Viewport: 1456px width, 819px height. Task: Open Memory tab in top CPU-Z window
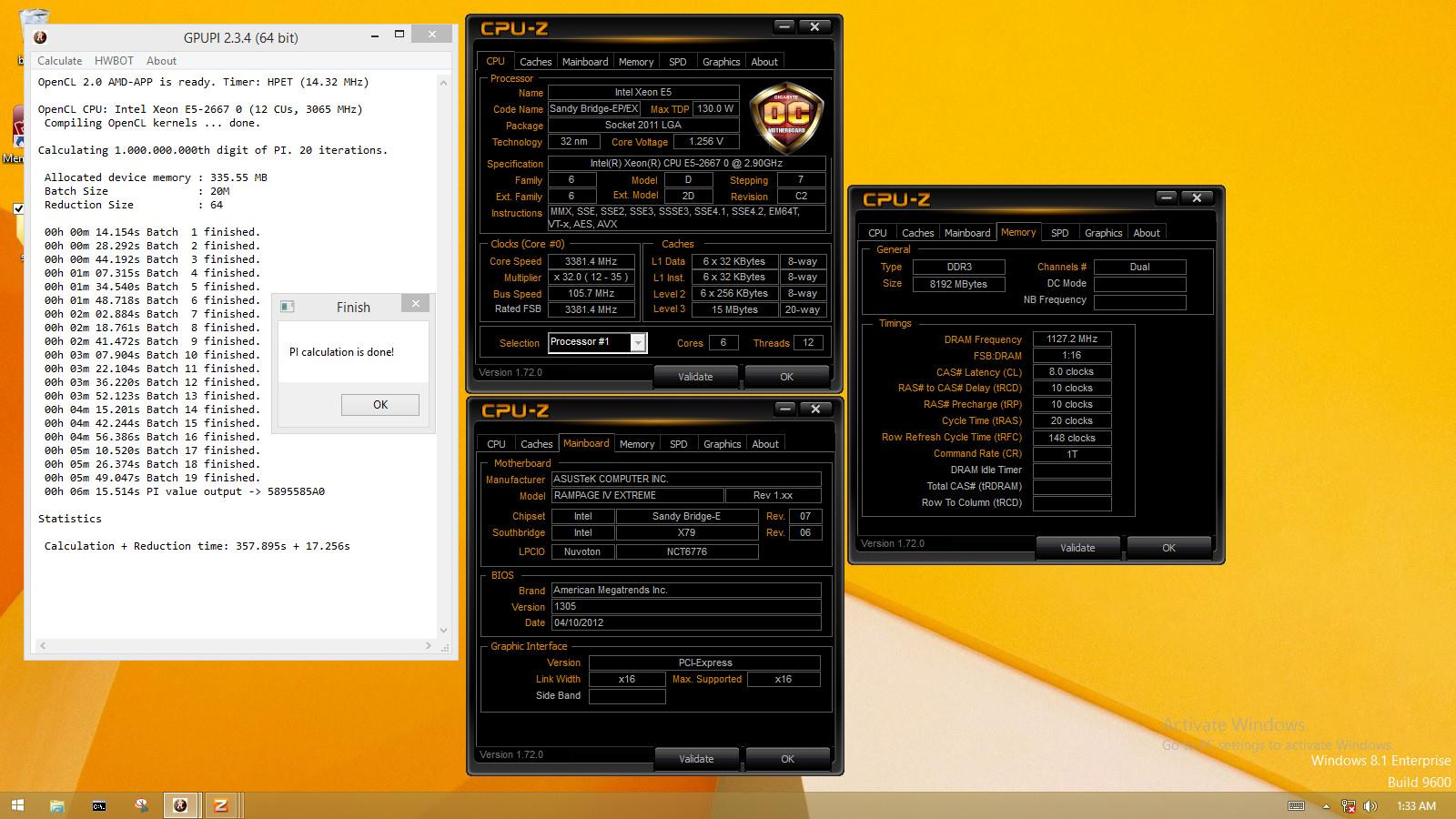[636, 62]
